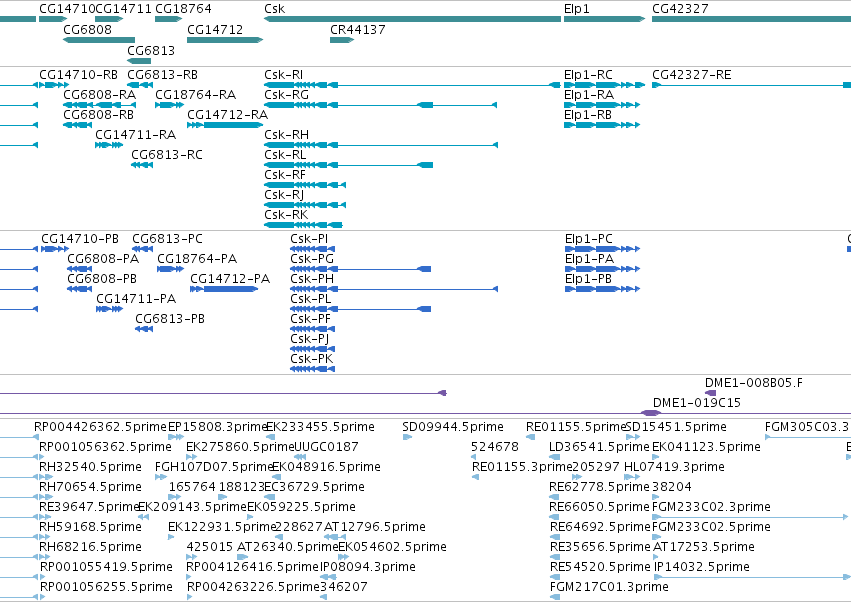Select EST FGM233C02.3prime
The image size is (851, 602).
point(750,517)
